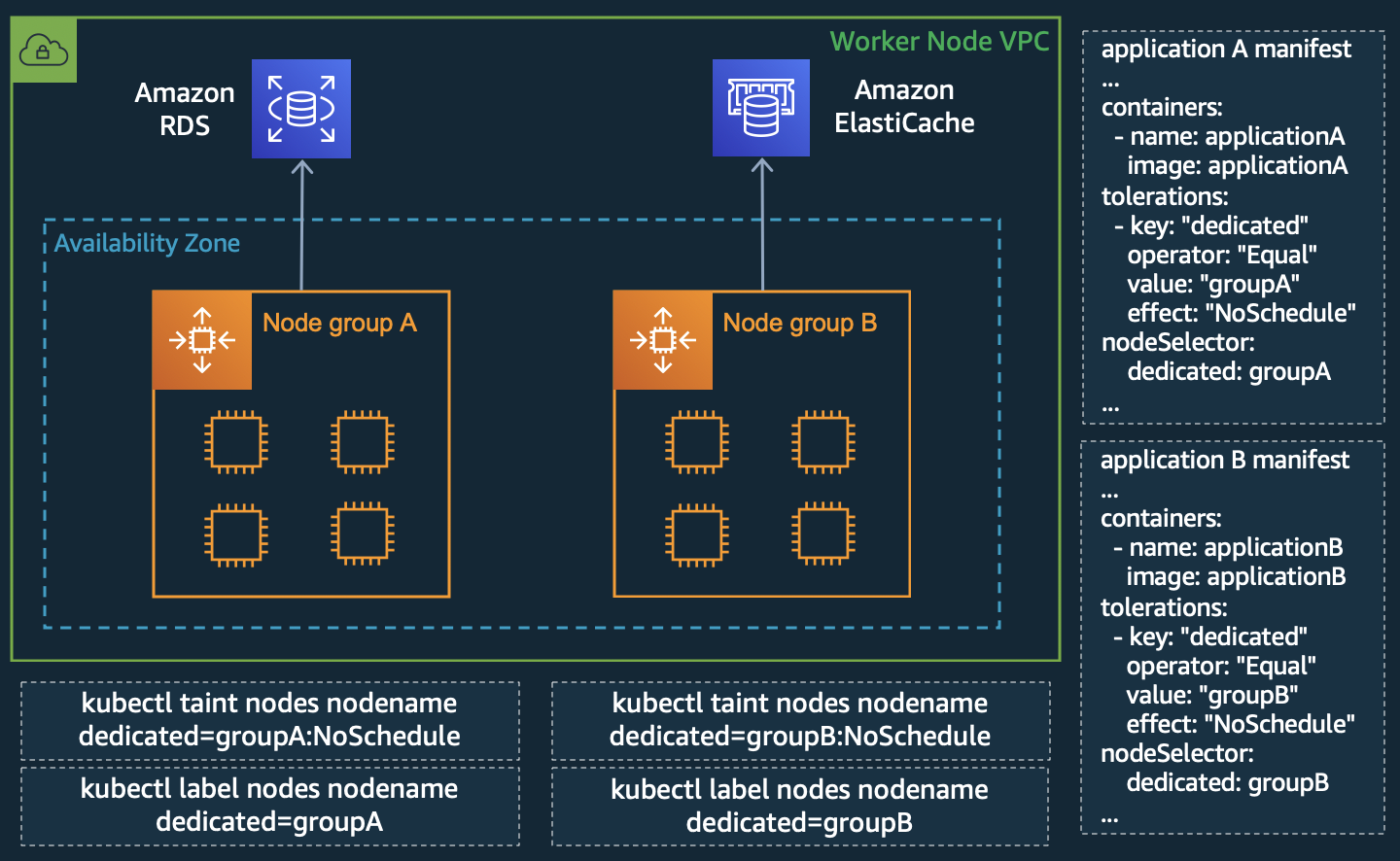Click the "Node group A" title
The image size is (1400, 861).
point(339,323)
